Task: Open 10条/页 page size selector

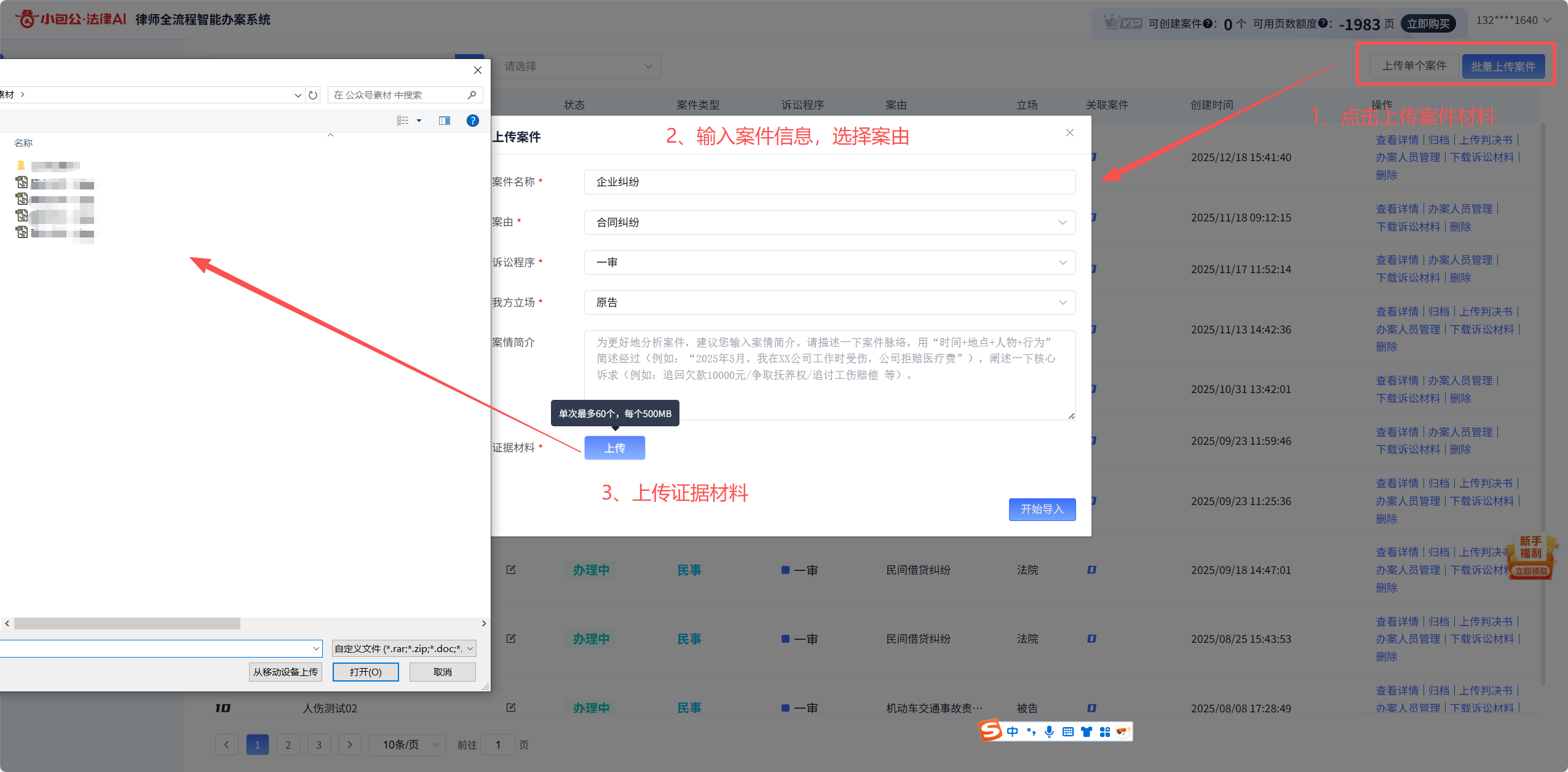Action: pyautogui.click(x=406, y=744)
